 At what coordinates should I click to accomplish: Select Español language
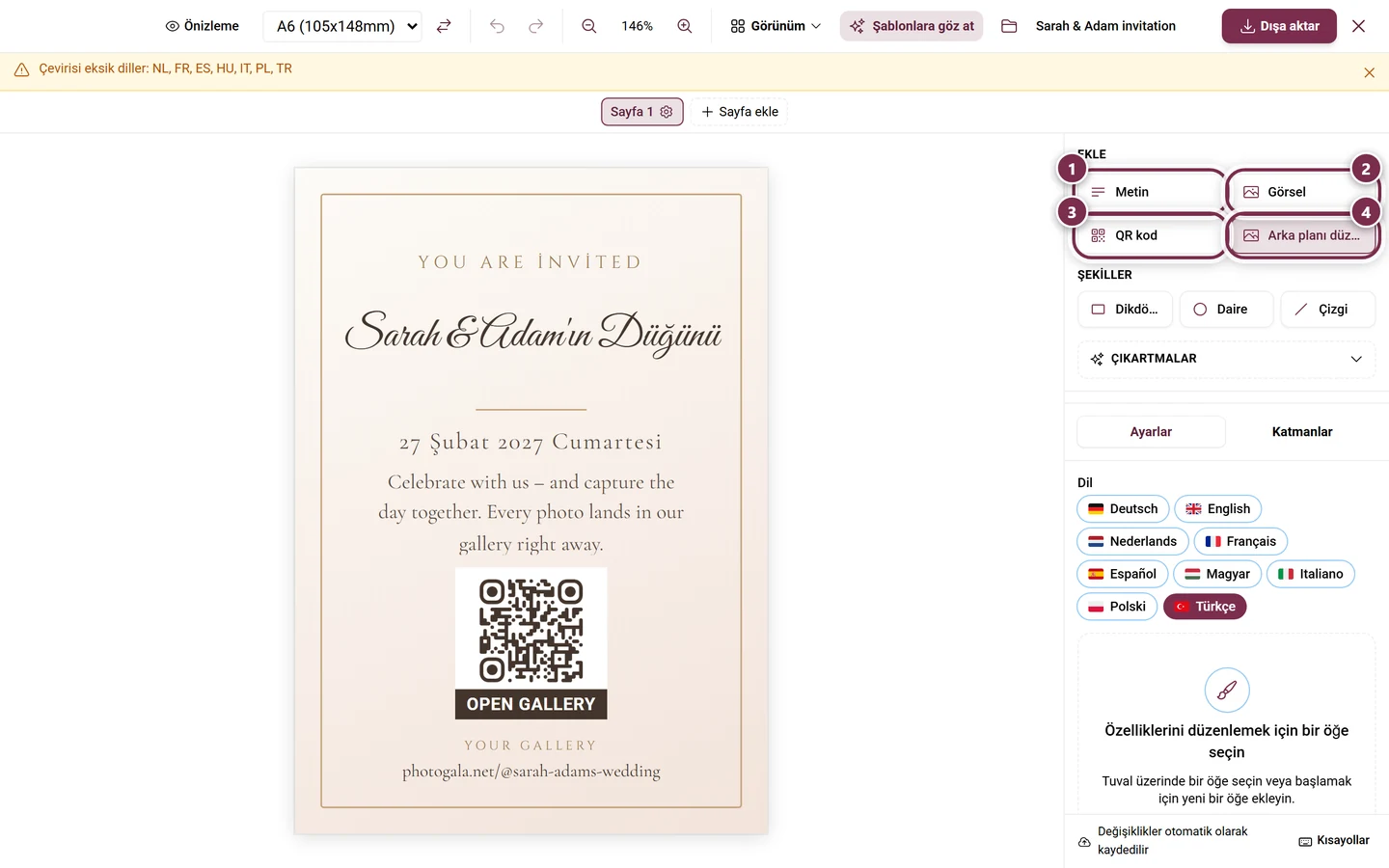1123,574
